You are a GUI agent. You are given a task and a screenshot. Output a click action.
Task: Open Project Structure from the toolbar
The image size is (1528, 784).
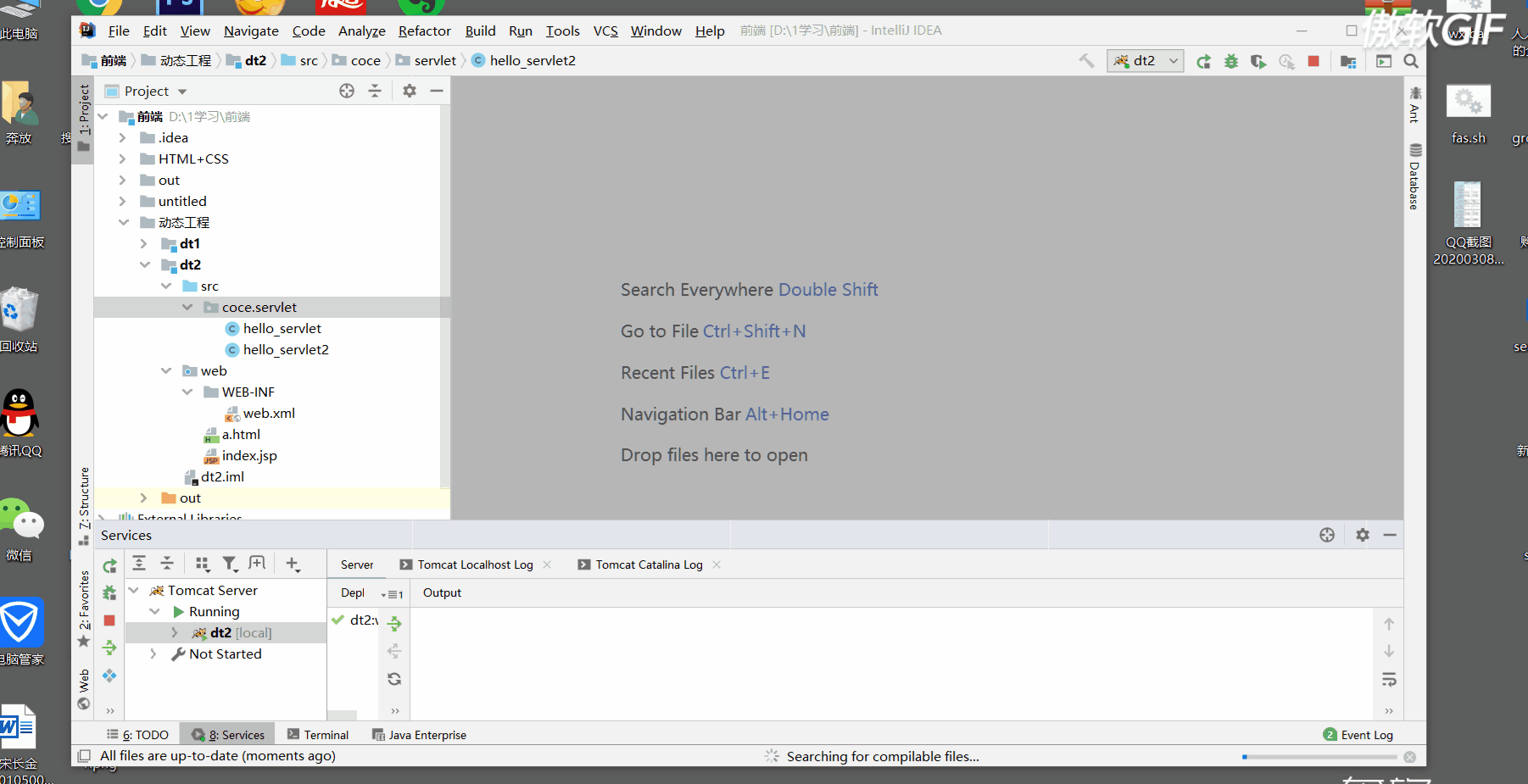pyautogui.click(x=1348, y=61)
